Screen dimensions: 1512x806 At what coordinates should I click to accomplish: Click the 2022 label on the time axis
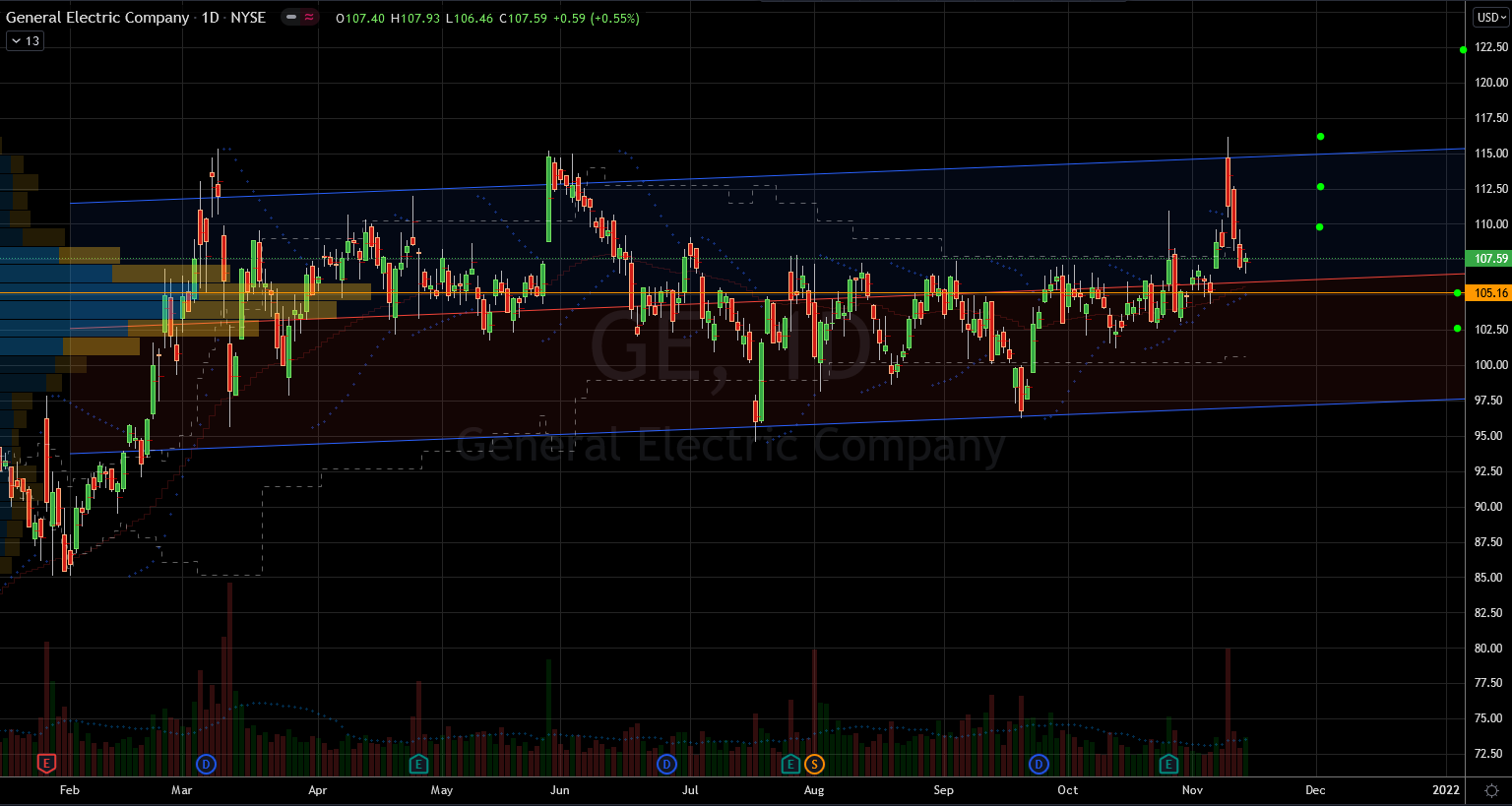(x=1446, y=790)
